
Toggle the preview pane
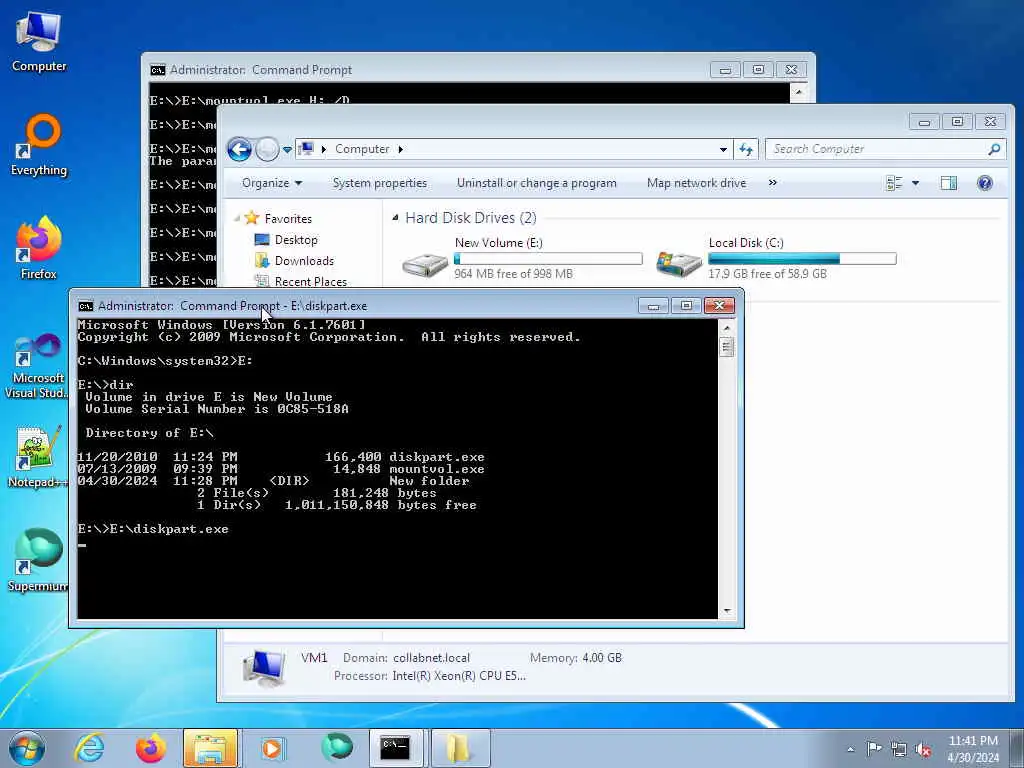[x=948, y=184]
